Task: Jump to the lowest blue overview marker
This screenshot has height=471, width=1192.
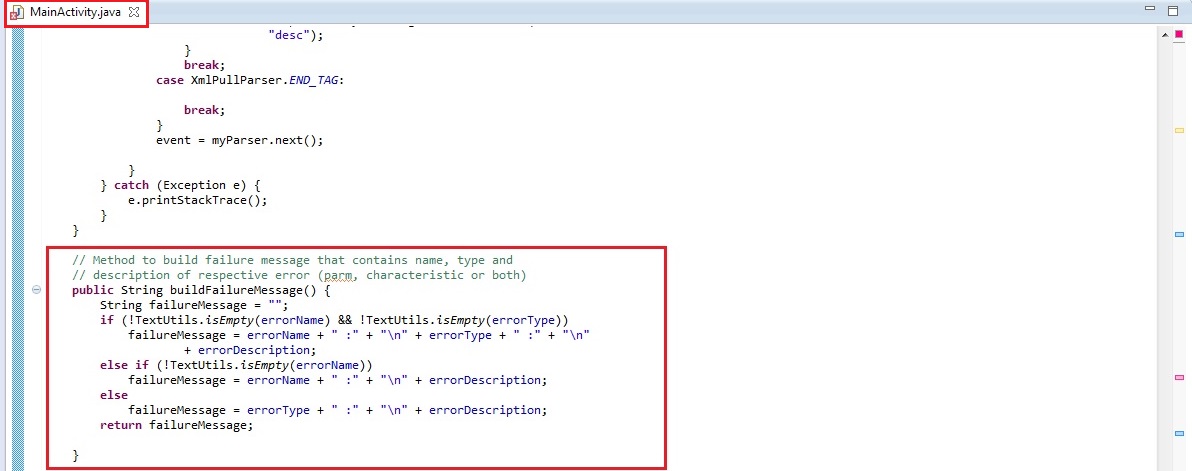Action: coord(1179,435)
